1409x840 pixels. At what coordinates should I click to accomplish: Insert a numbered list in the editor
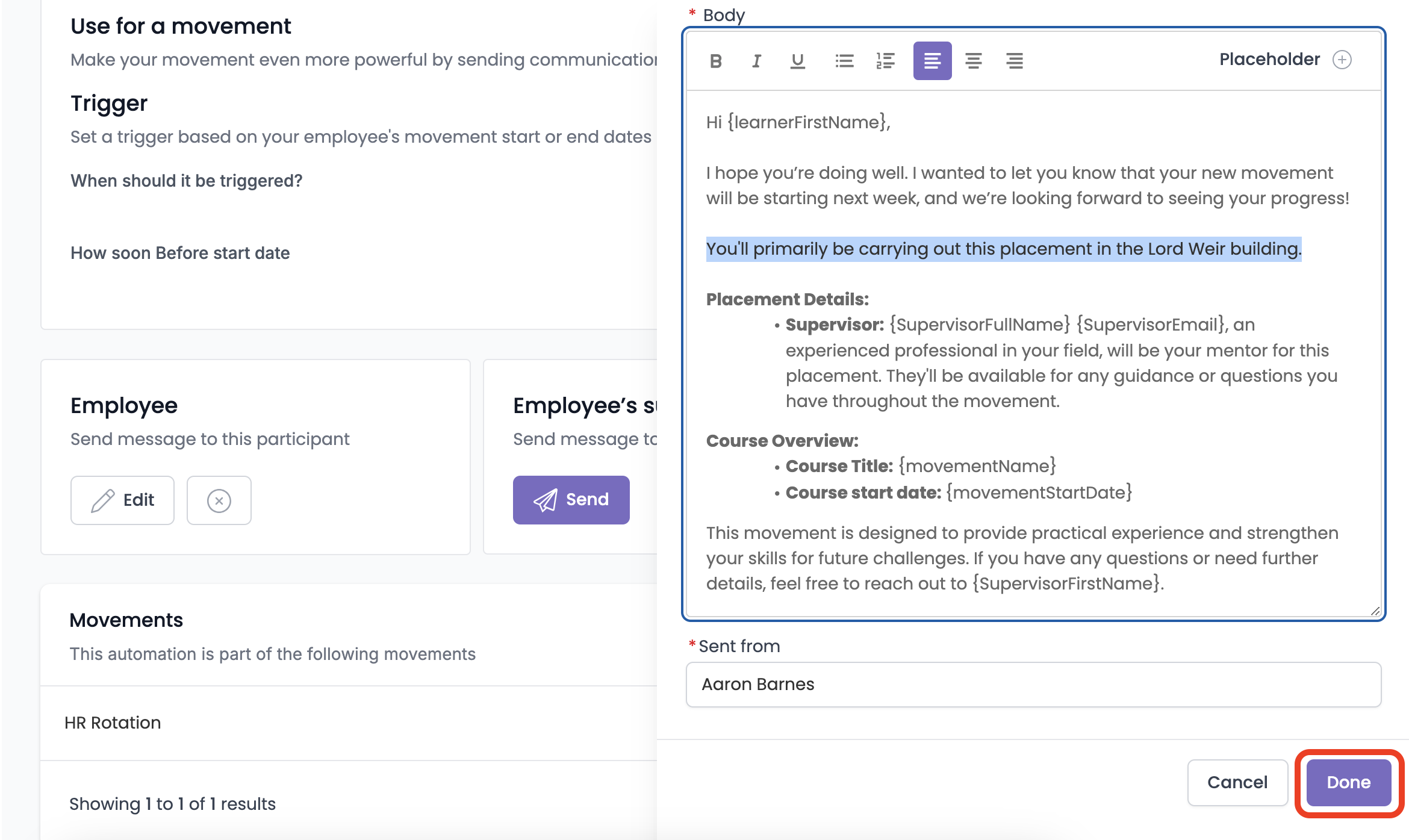point(885,61)
